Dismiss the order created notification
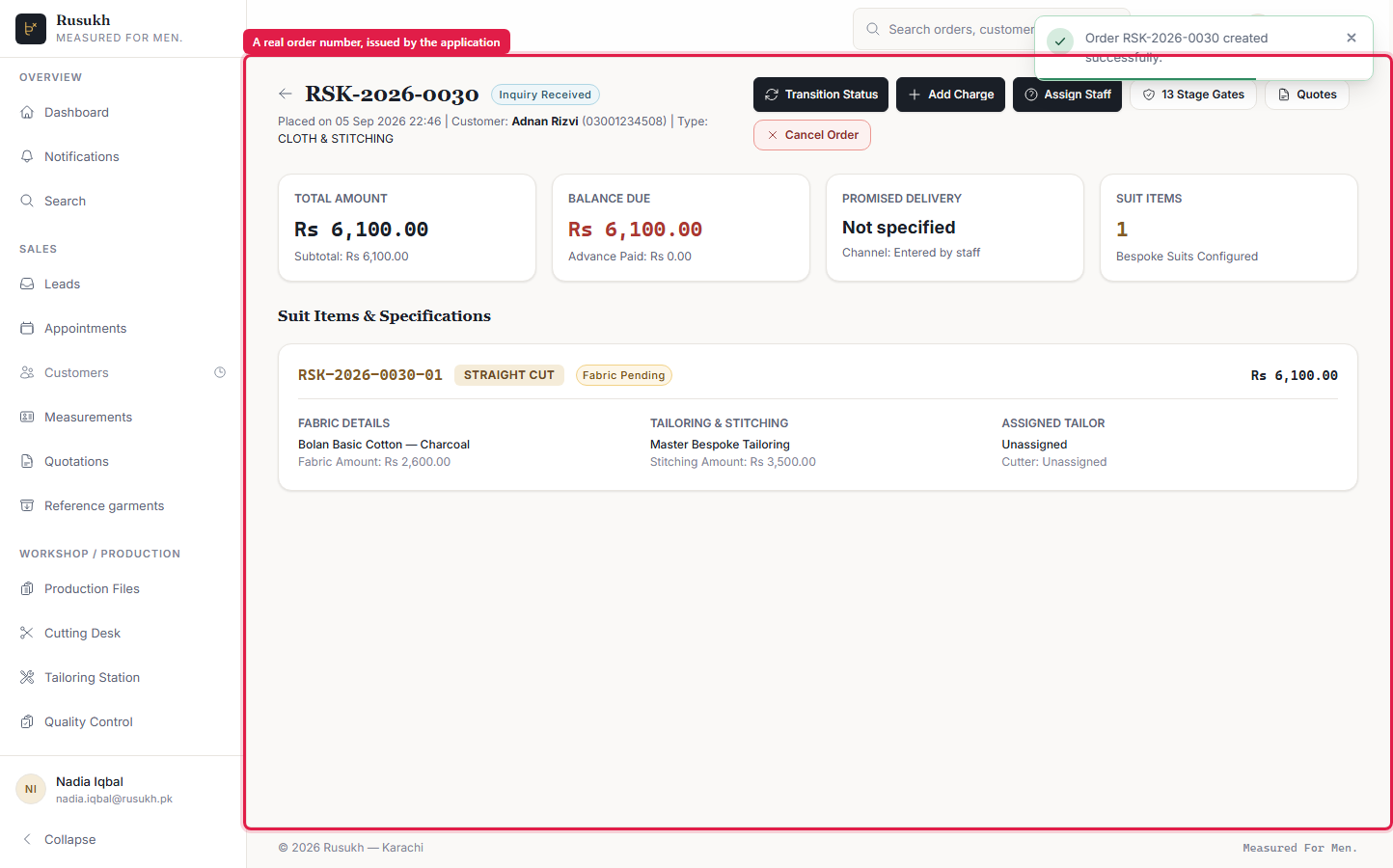1393x868 pixels. point(1352,38)
